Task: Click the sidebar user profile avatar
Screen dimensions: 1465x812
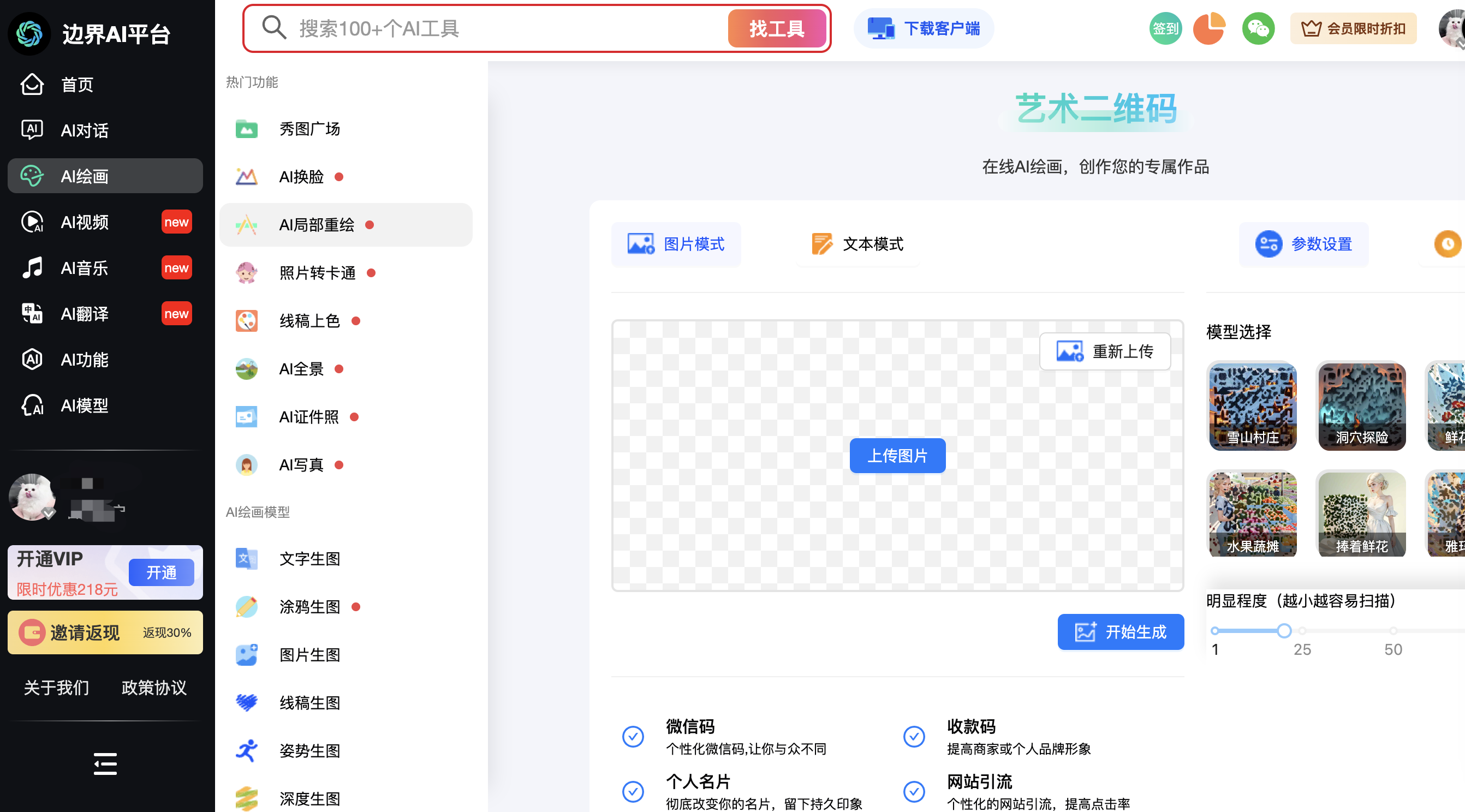Action: pos(32,497)
